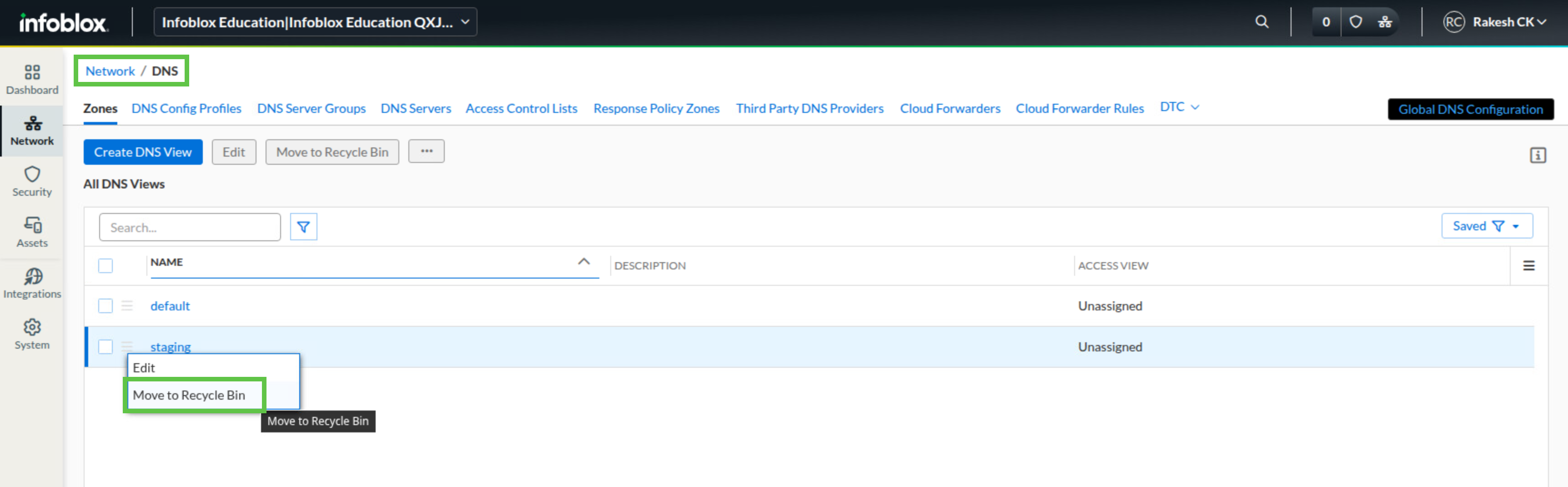Switch to Access Control Lists tab
Image resolution: width=1568 pixels, height=487 pixels.
(521, 108)
